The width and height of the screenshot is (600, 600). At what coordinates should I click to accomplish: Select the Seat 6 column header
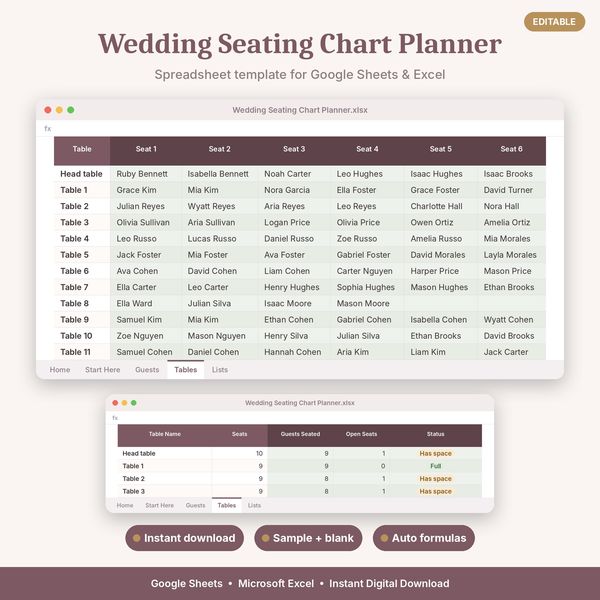coord(511,149)
